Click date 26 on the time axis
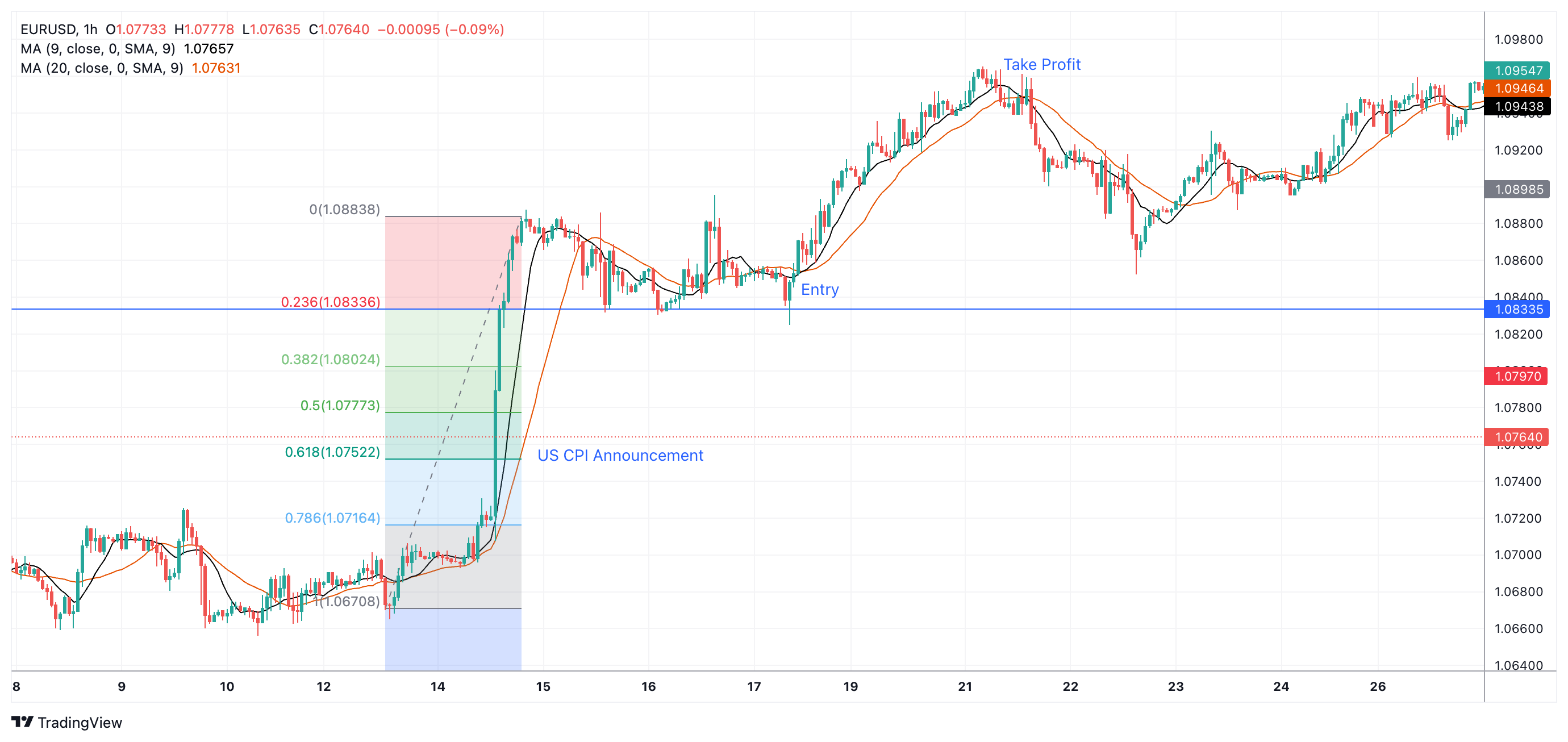Image resolution: width=1568 pixels, height=742 pixels. click(1378, 687)
